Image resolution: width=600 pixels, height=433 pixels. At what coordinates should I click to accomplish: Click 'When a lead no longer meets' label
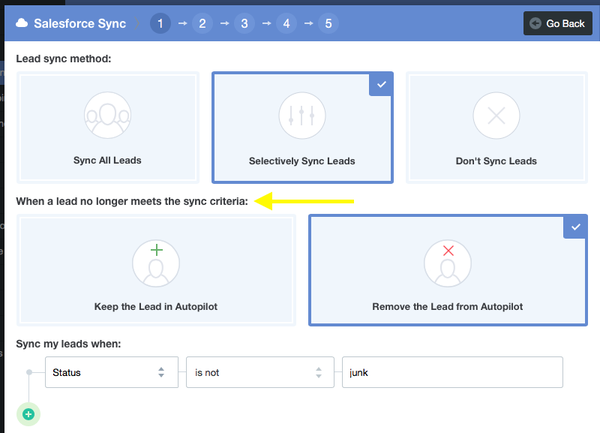(132, 201)
